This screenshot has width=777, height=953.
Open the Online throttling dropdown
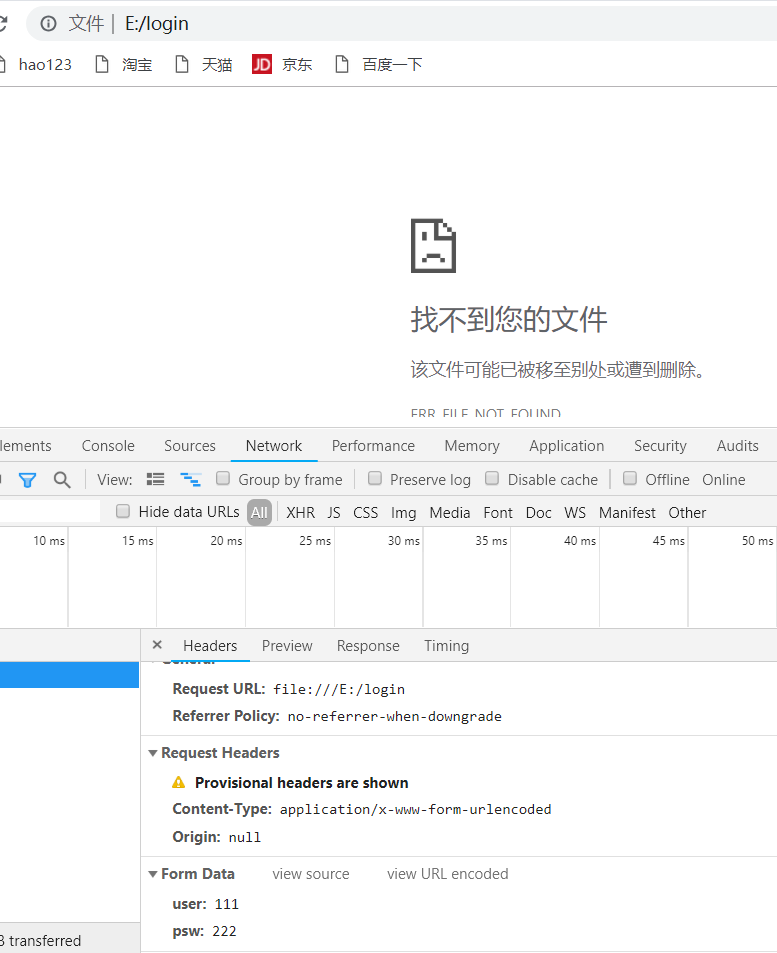(723, 480)
